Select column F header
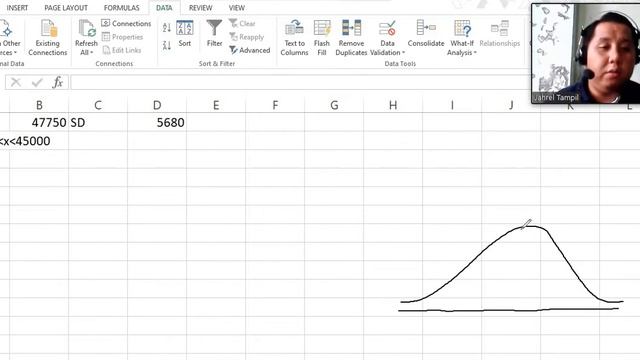The image size is (640, 360). (275, 105)
